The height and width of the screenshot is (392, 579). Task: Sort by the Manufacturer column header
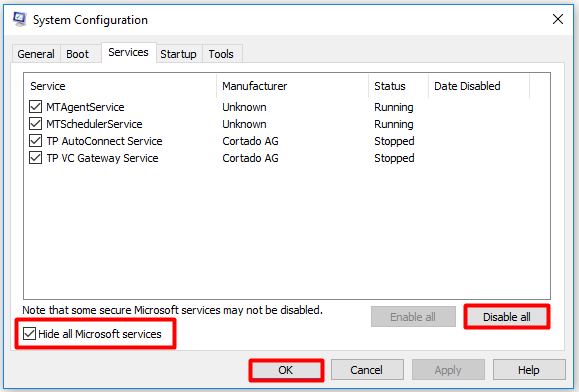click(292, 86)
